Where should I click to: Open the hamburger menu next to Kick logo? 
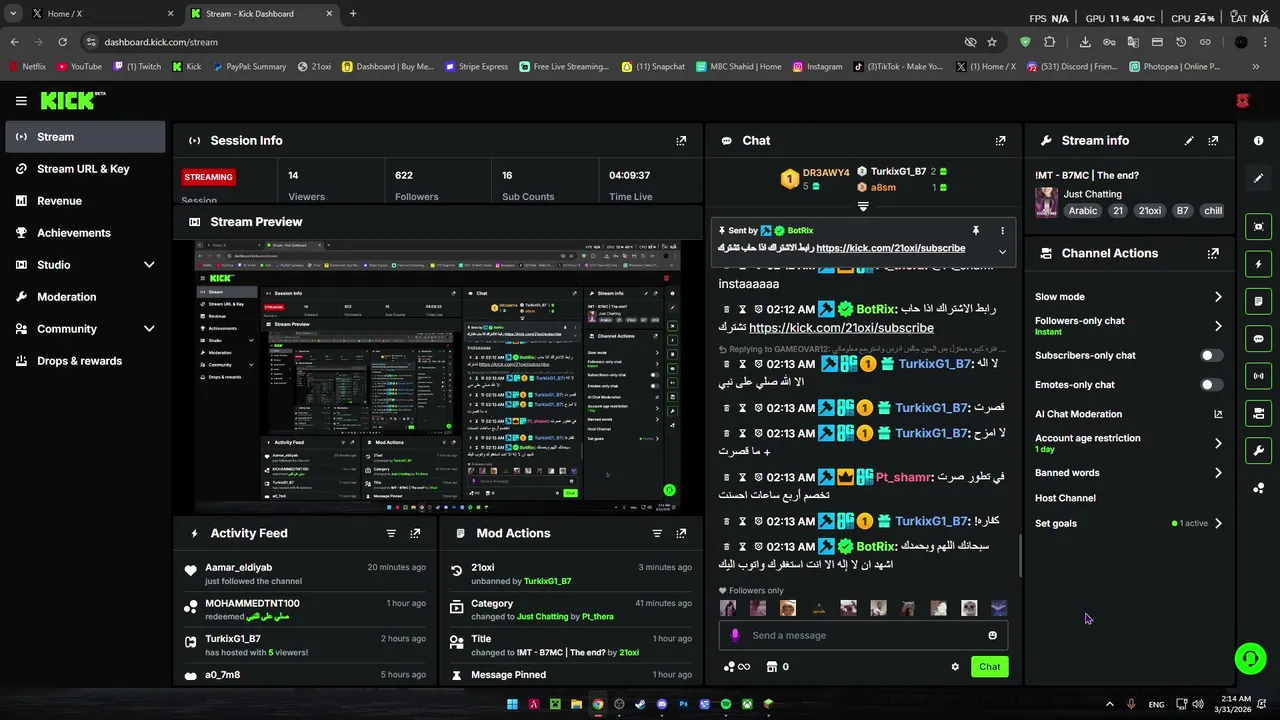(x=21, y=101)
